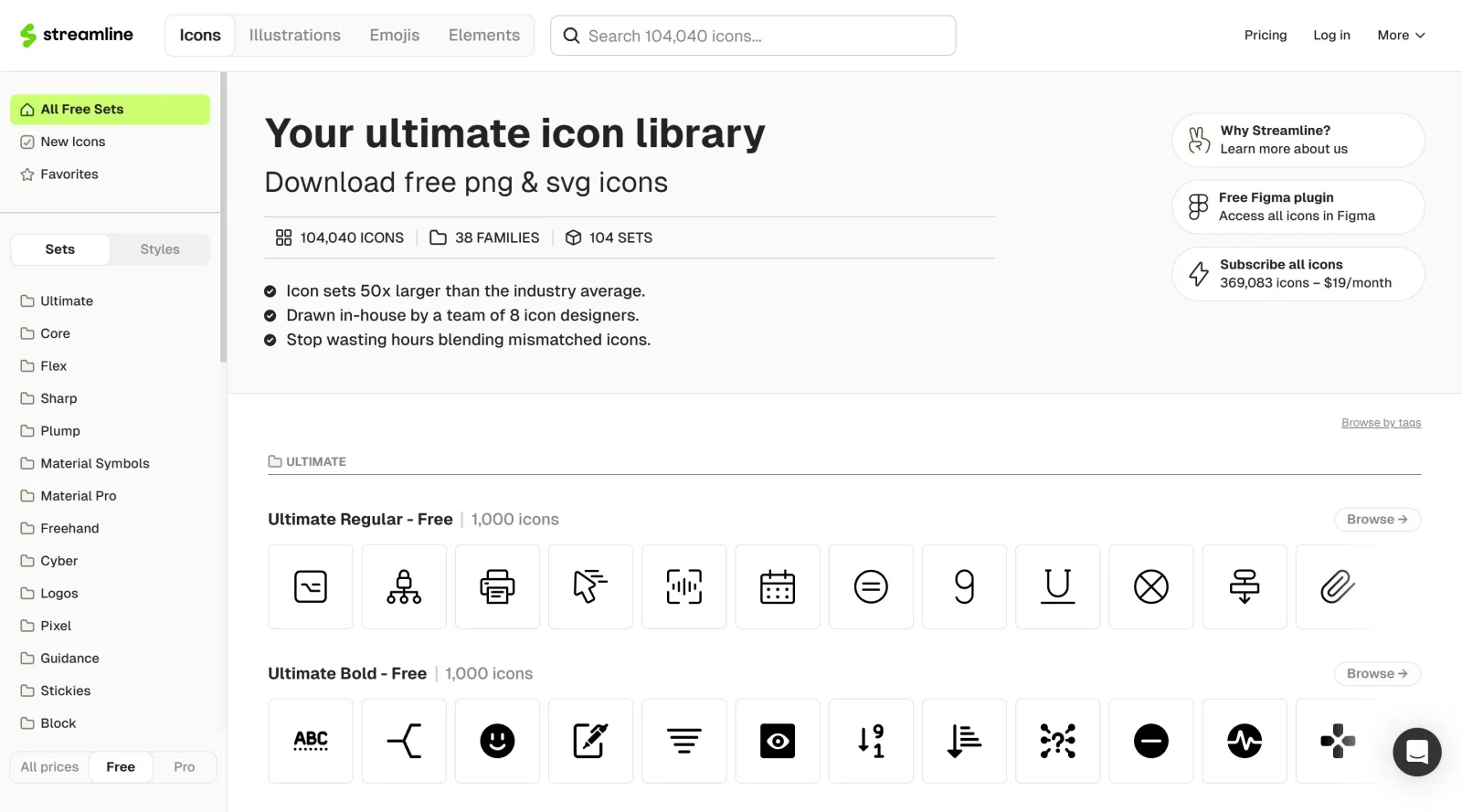
Task: Open the Material Symbols folder
Action: [x=85, y=463]
